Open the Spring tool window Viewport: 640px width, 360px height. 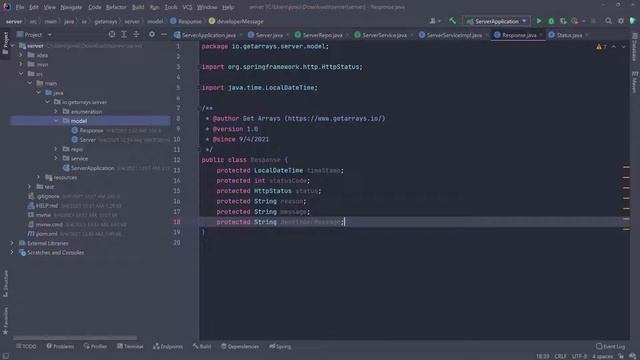280,346
